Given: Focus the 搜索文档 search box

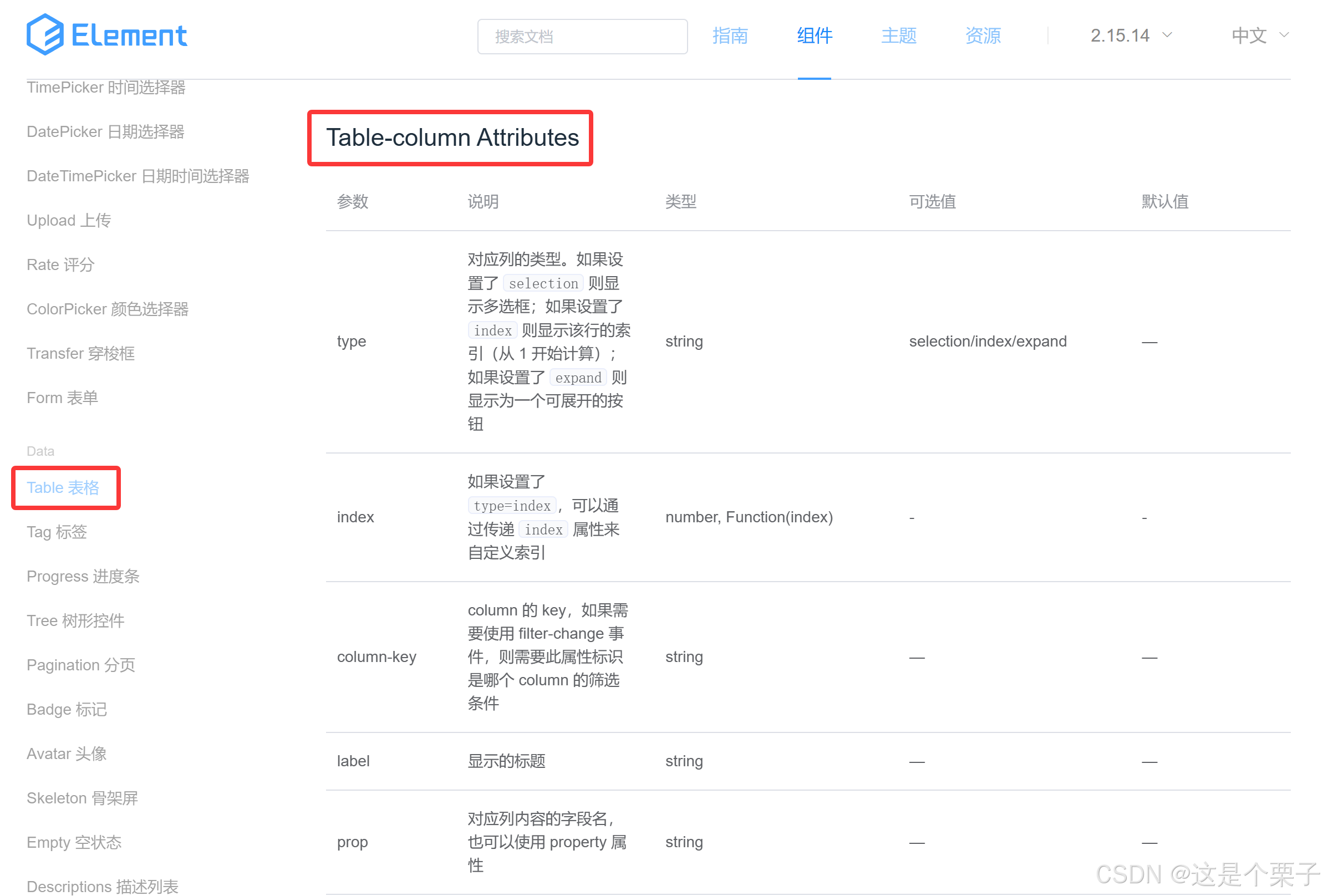Looking at the screenshot, I should [582, 37].
